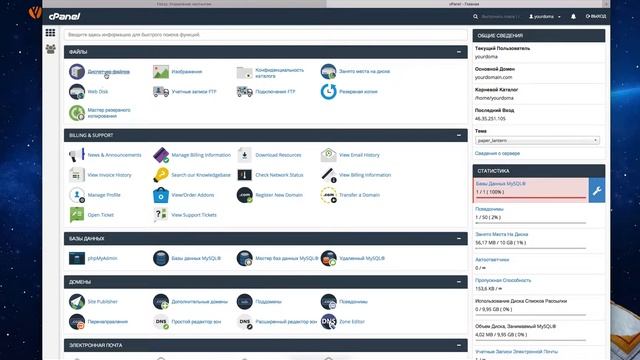Screen dimensions: 640x360
Task: Open MySQL Databases statistics link
Action: (x=500, y=184)
